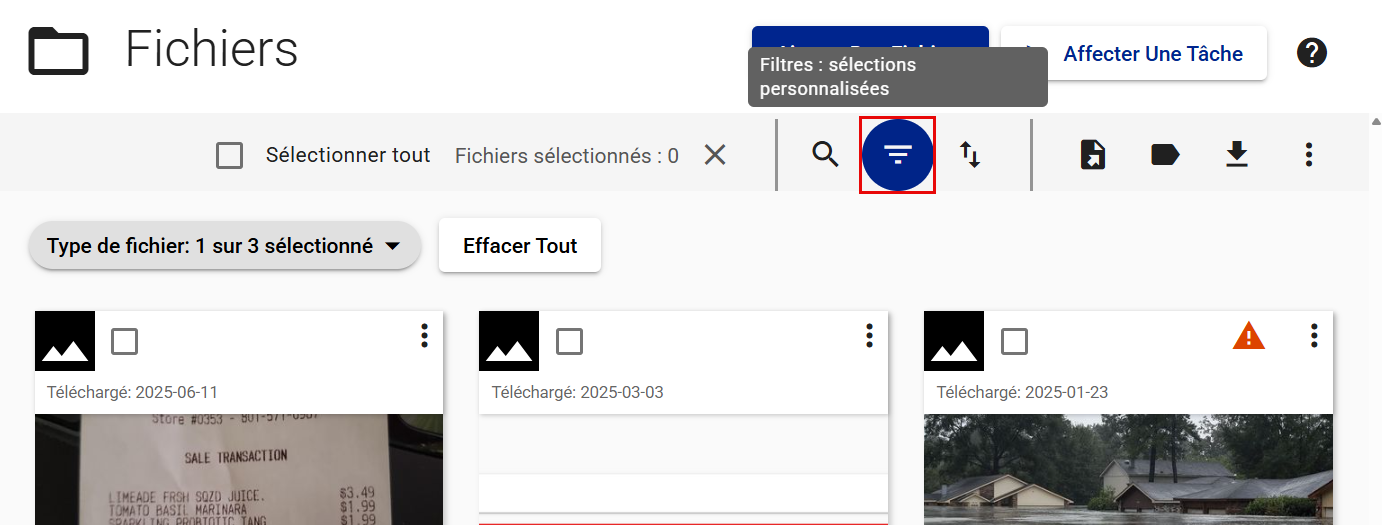Screen dimensions: 1382x525
Task: Click the warning triangle on third file
Action: click(1248, 337)
